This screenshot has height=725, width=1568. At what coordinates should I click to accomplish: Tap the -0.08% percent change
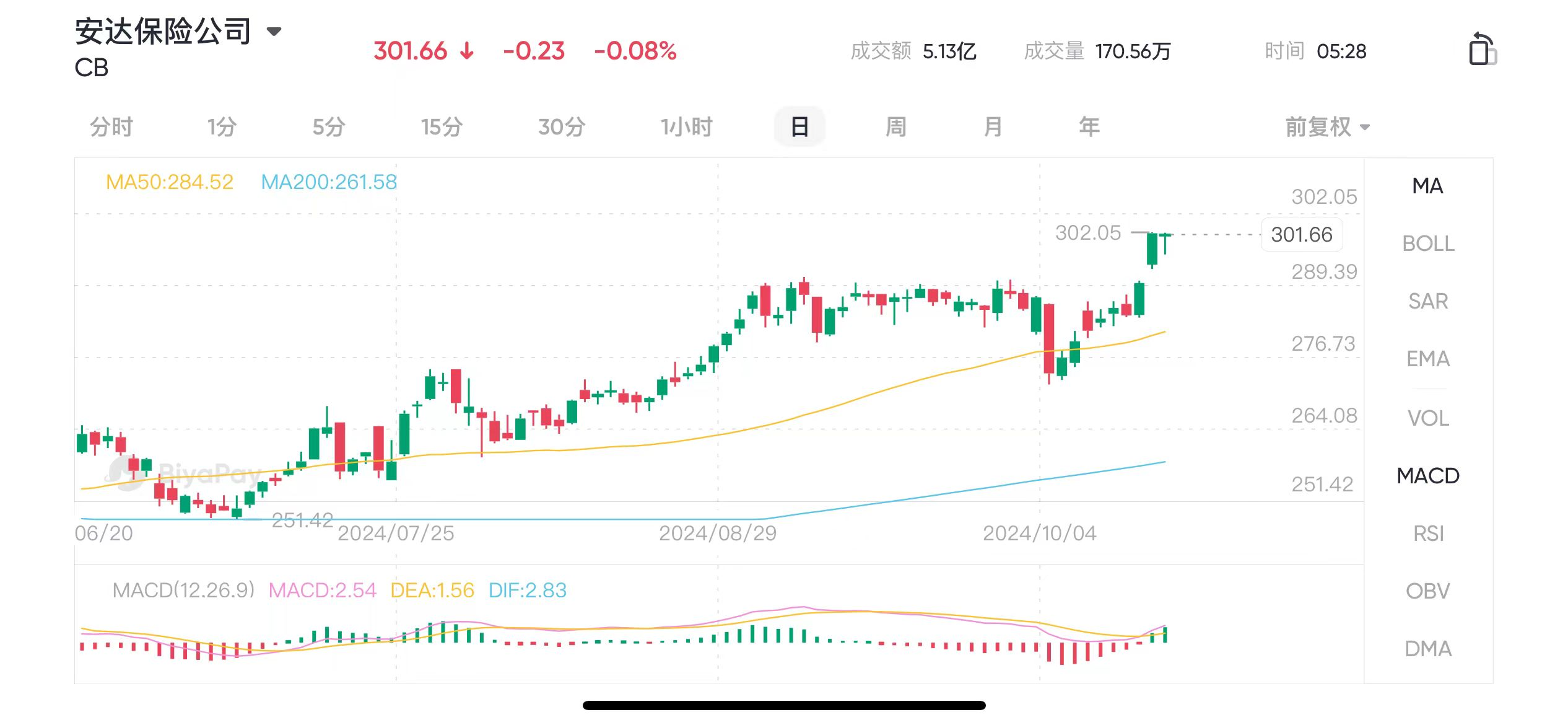click(x=635, y=51)
